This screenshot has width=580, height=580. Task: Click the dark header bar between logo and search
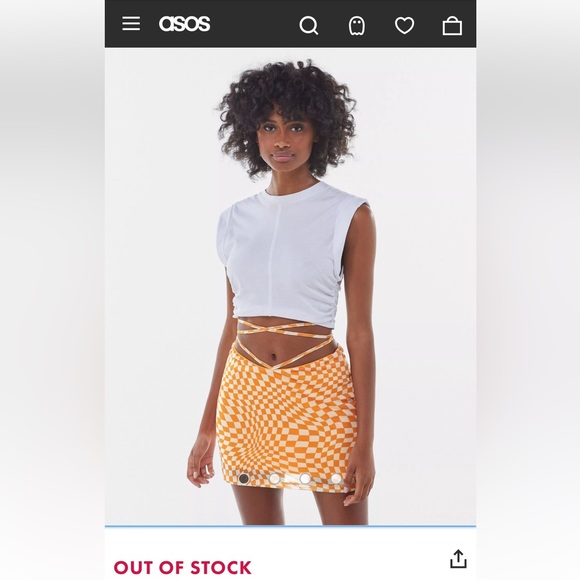coord(254,24)
